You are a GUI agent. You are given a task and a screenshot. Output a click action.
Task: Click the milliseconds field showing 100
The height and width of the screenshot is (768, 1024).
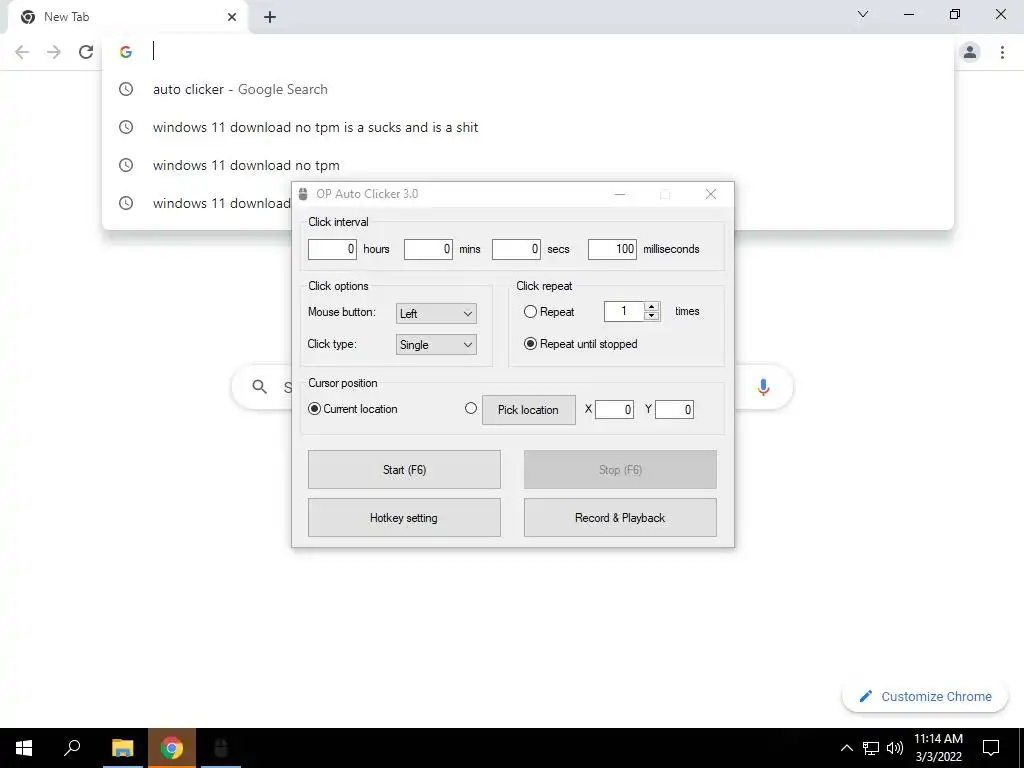[612, 249]
